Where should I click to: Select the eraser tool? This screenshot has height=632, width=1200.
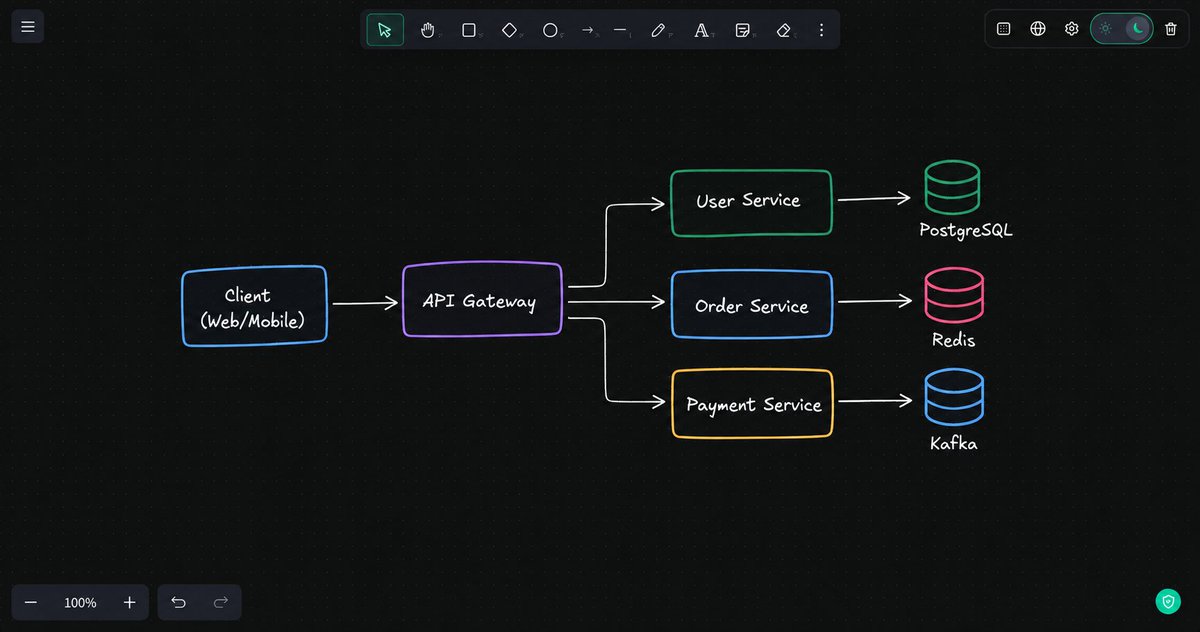[x=783, y=30]
